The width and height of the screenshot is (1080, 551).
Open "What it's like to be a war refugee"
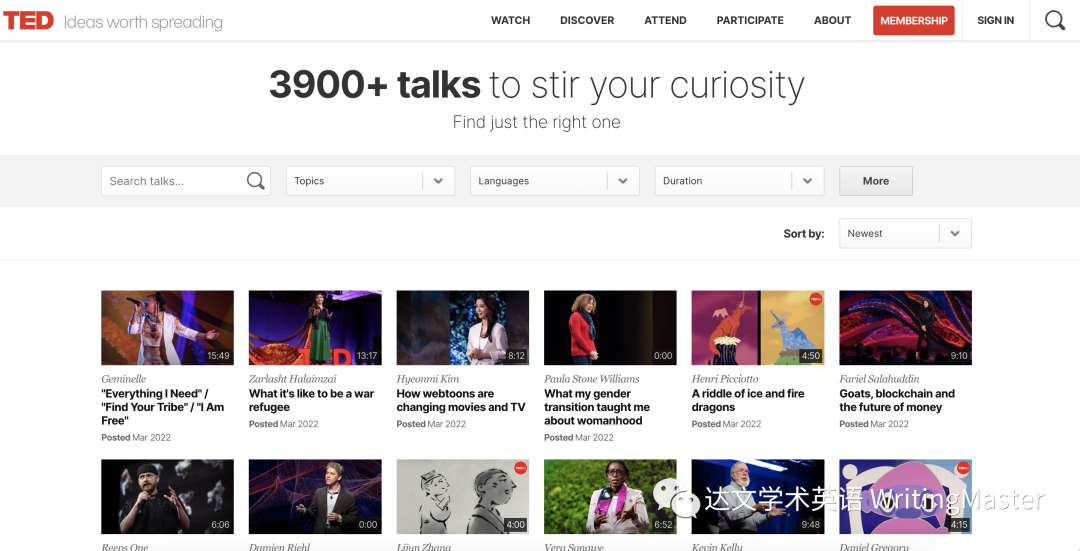311,400
